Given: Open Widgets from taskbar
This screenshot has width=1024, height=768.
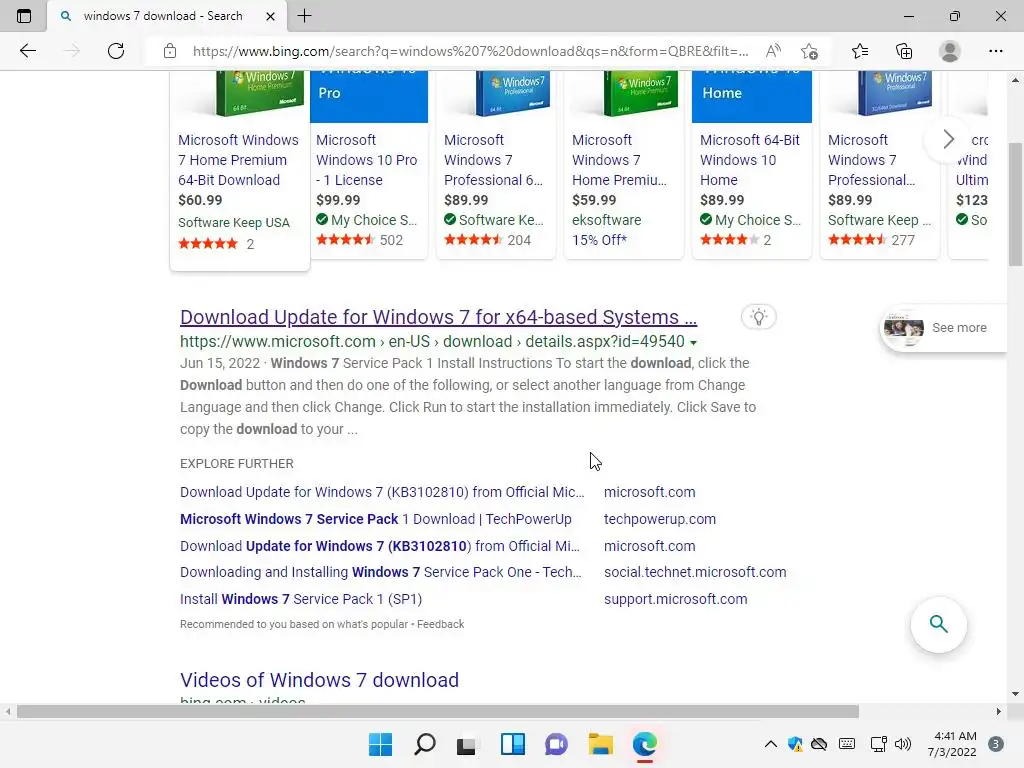Looking at the screenshot, I should [513, 744].
